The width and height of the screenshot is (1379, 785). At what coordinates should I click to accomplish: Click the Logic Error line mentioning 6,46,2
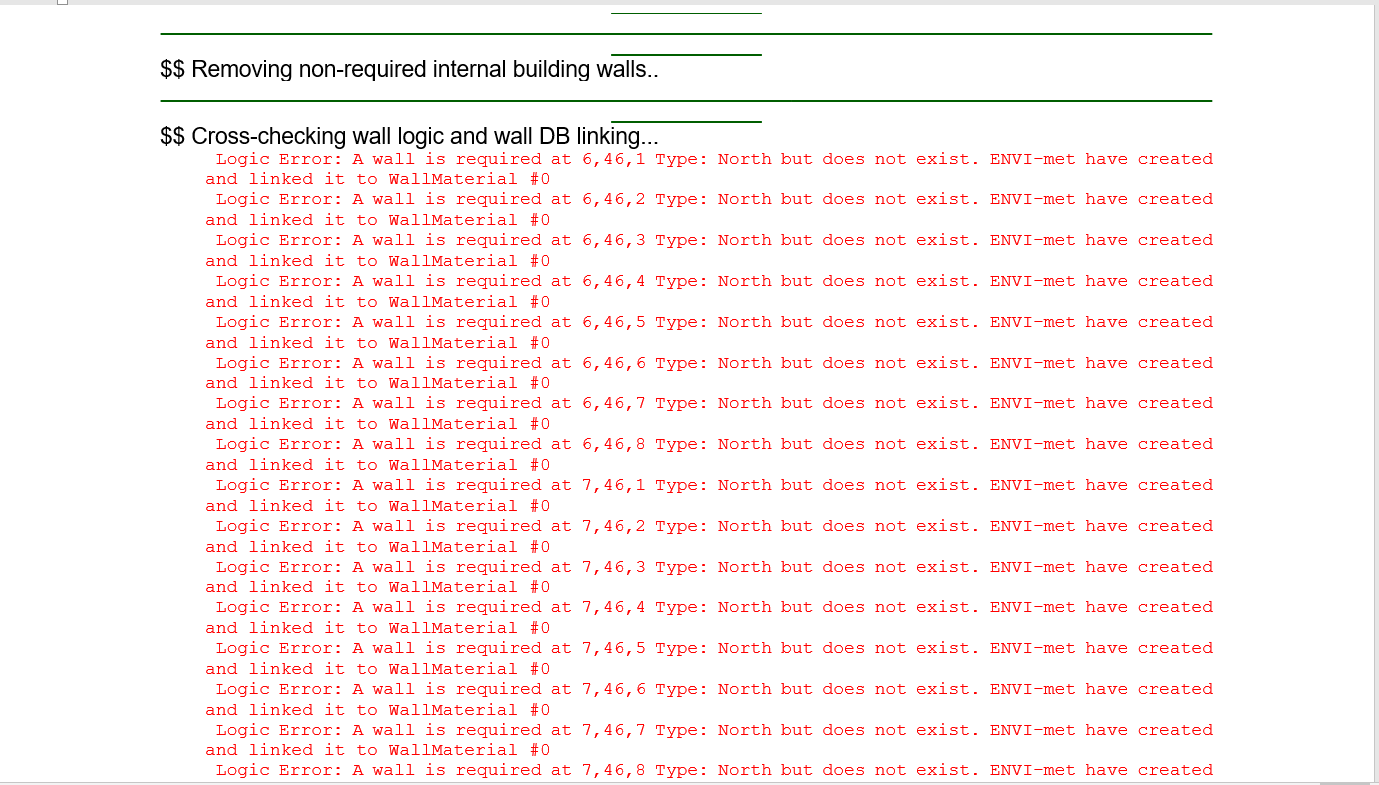(x=714, y=199)
